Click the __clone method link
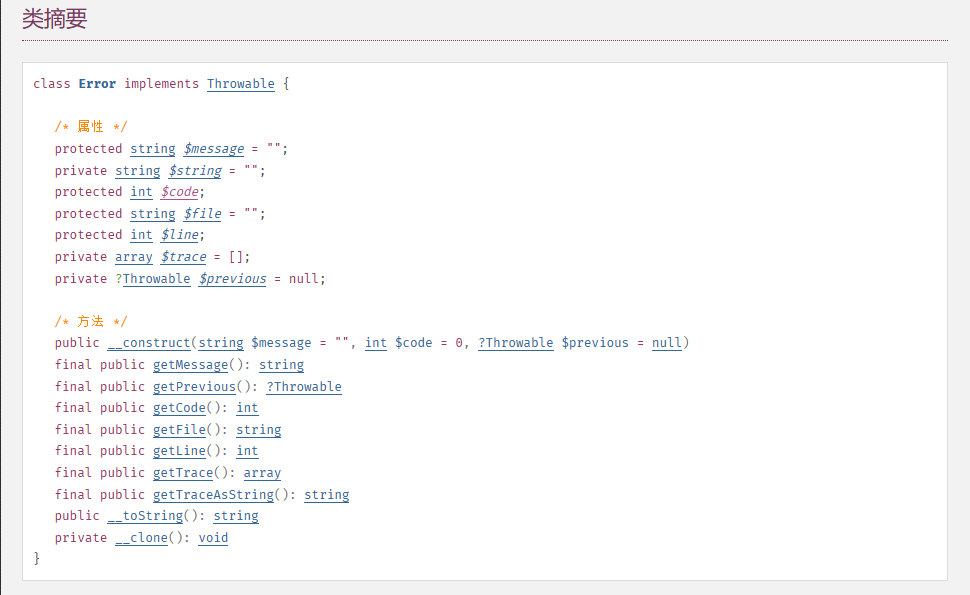Image resolution: width=970 pixels, height=595 pixels. click(141, 538)
